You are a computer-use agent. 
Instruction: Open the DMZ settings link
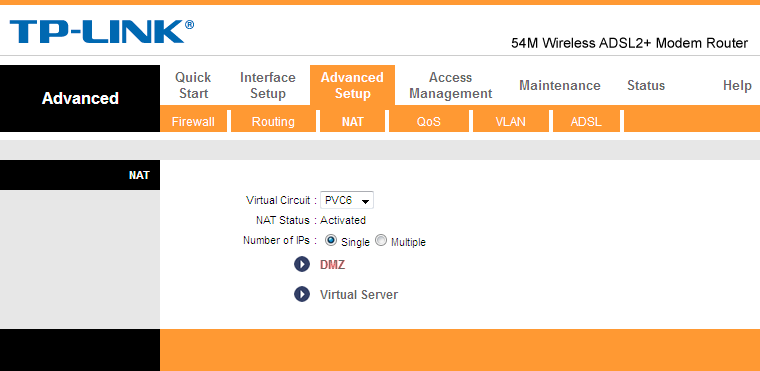click(x=332, y=265)
